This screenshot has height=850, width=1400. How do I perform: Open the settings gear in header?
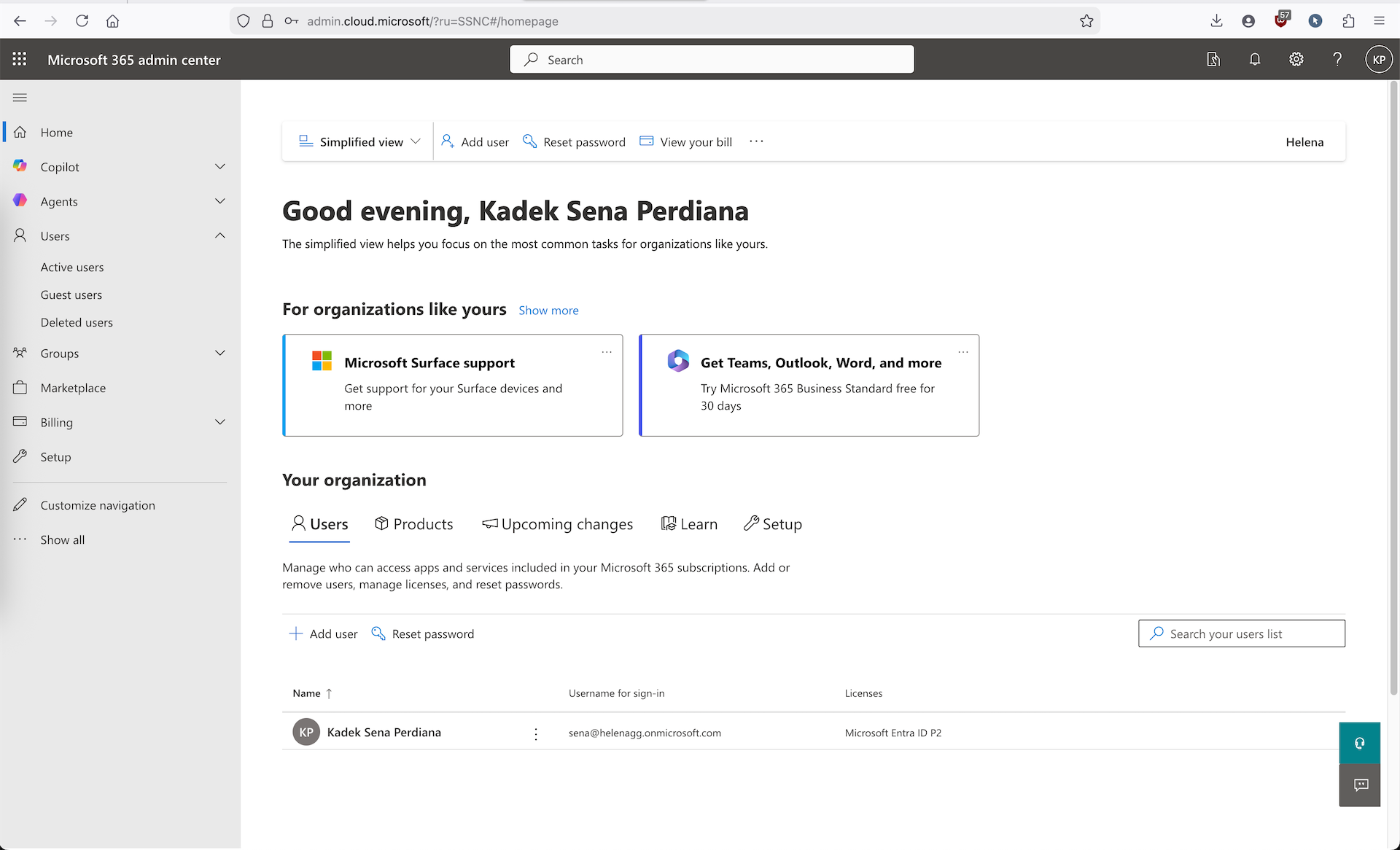click(x=1296, y=60)
